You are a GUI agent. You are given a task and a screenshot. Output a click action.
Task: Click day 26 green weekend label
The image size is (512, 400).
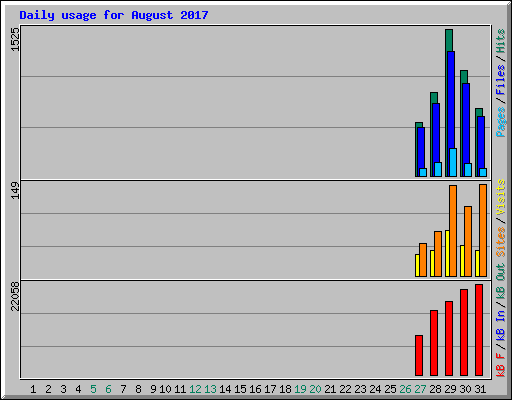(405, 389)
